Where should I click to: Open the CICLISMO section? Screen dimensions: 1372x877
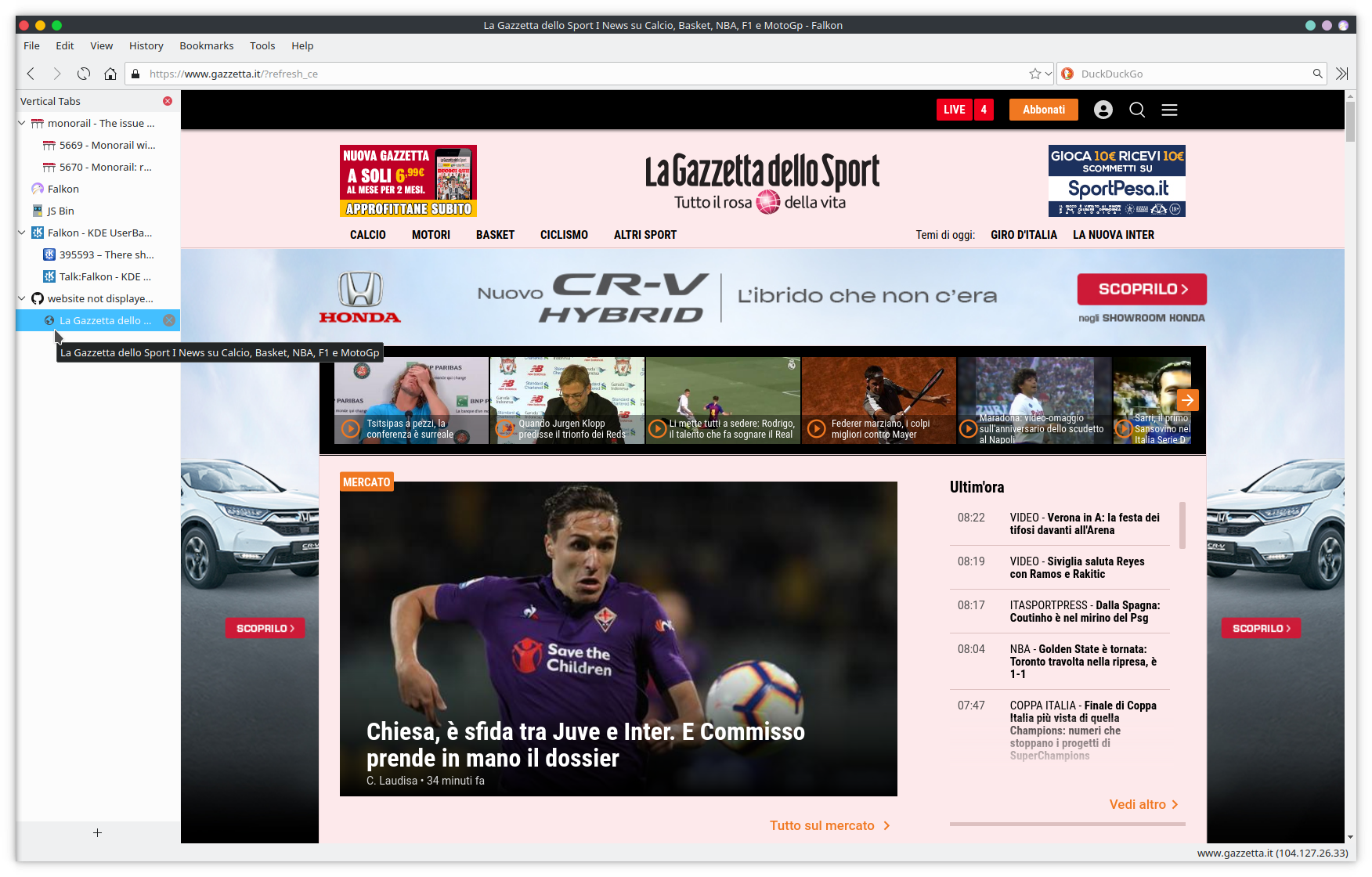[x=564, y=235]
